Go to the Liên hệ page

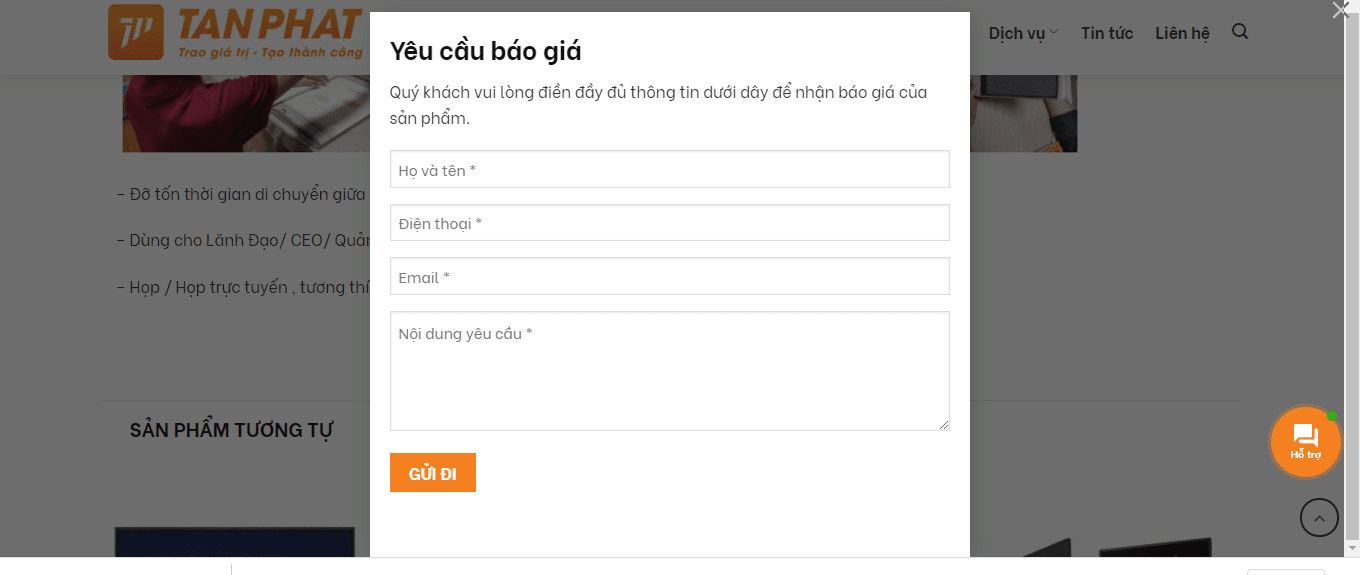point(1182,33)
